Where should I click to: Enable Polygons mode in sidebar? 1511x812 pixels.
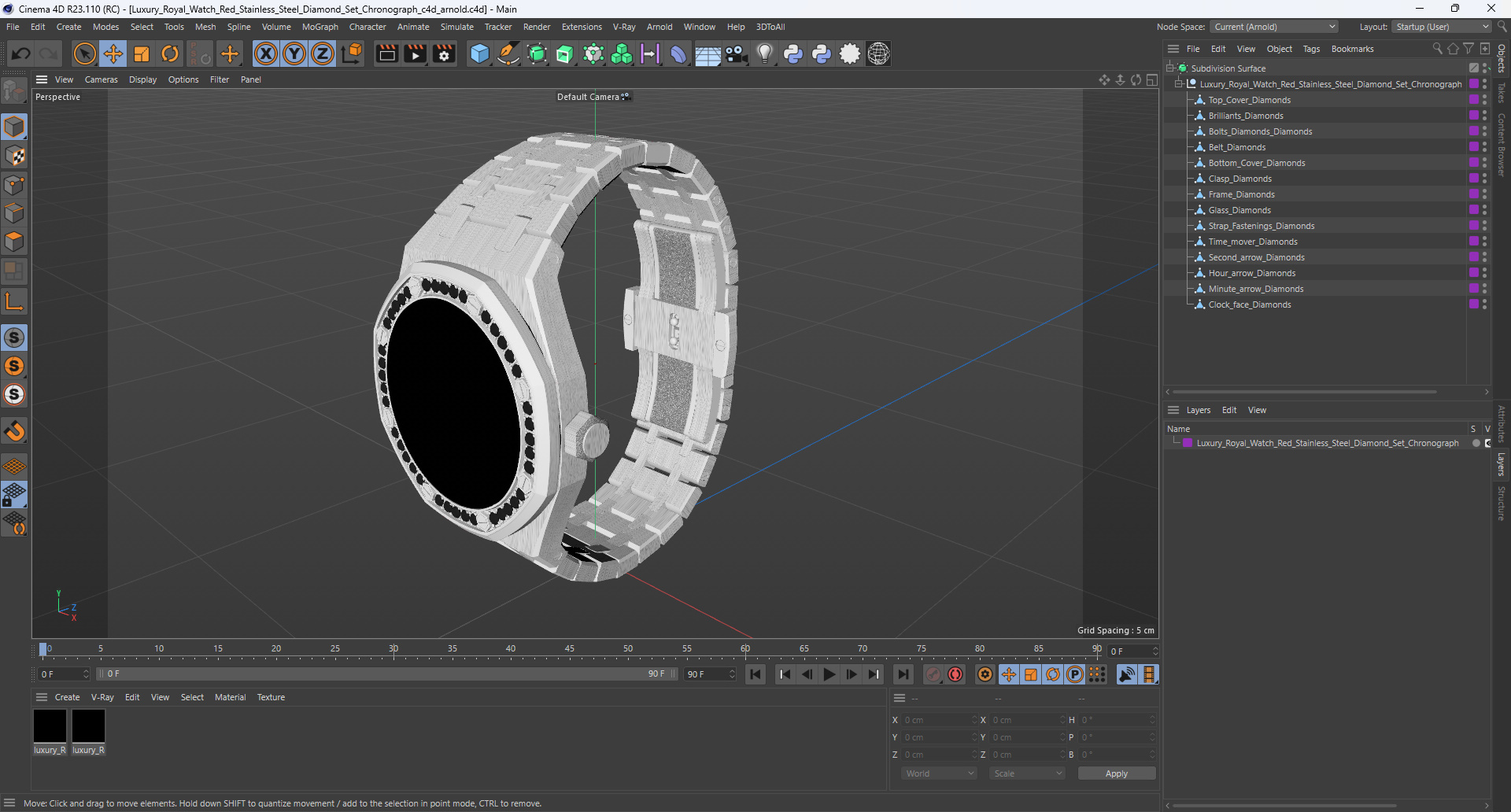click(x=14, y=242)
